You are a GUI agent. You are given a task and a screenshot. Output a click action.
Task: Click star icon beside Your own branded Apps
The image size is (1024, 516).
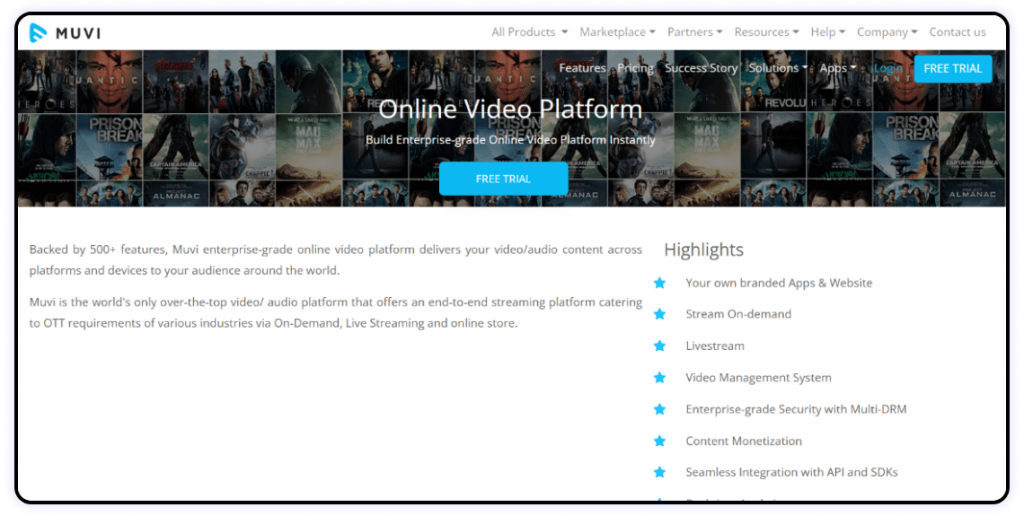pyautogui.click(x=660, y=283)
